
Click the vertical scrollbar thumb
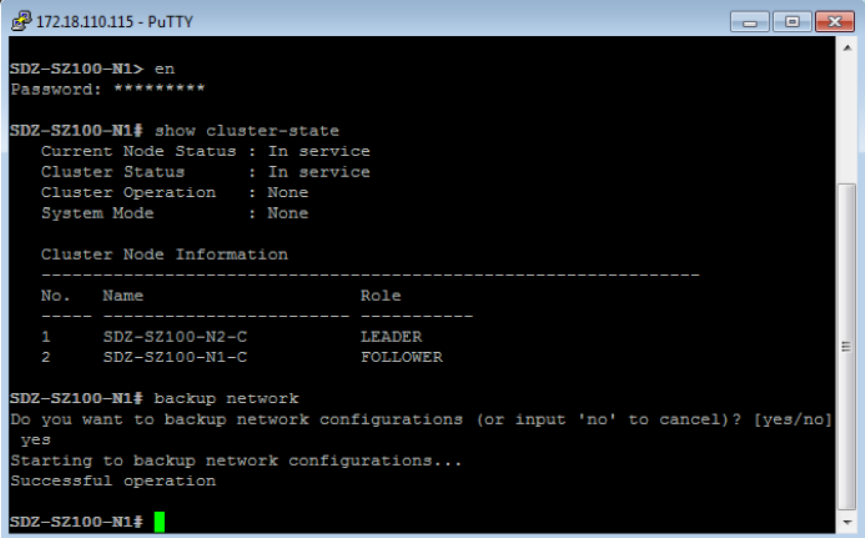846,347
